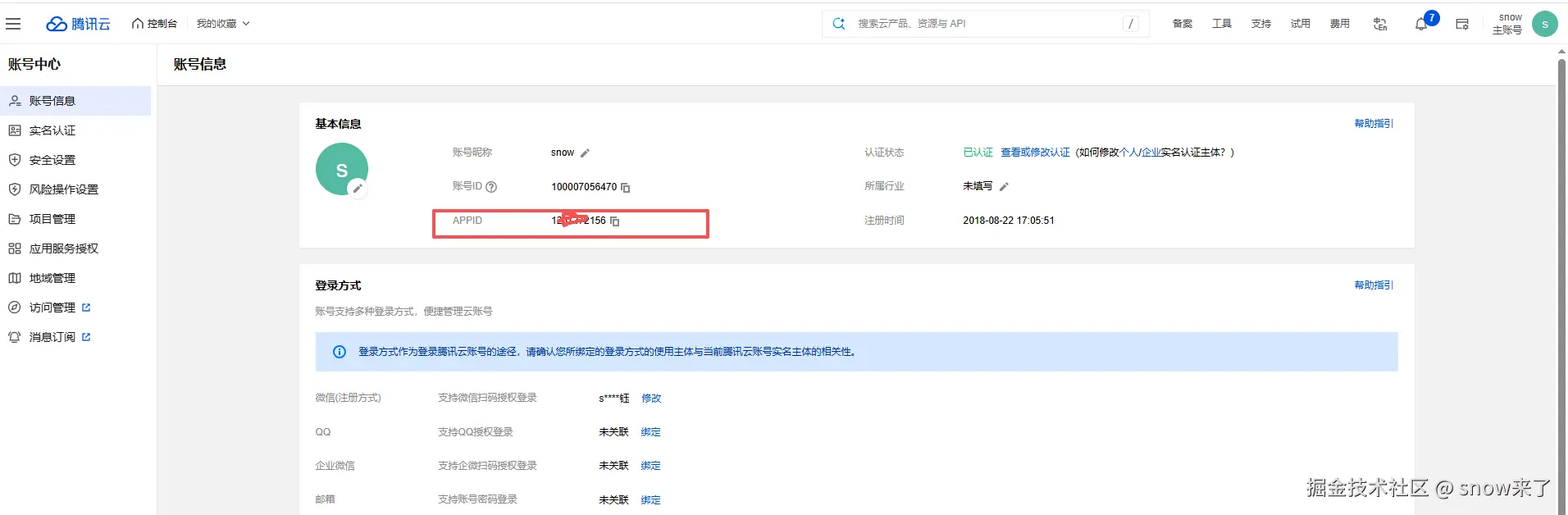Open 帮助指引 in the 登录方式 card
This screenshot has width=1568, height=515.
(x=1374, y=285)
